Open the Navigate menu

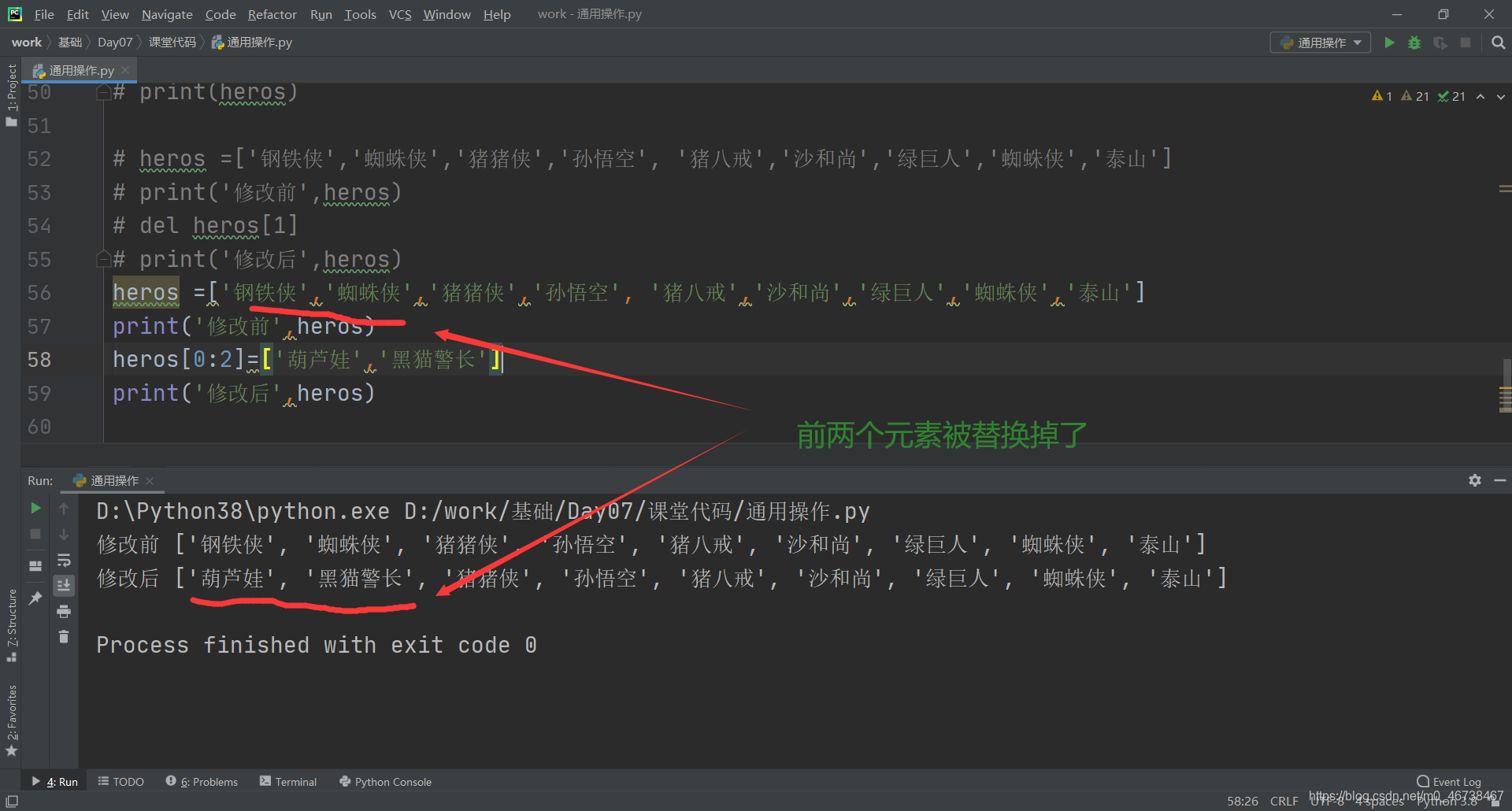pyautogui.click(x=167, y=14)
